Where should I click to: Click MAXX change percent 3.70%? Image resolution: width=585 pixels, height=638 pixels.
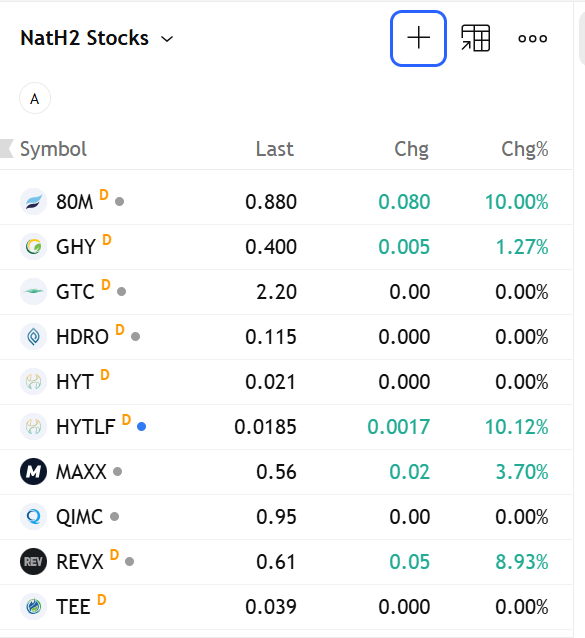[x=522, y=472]
